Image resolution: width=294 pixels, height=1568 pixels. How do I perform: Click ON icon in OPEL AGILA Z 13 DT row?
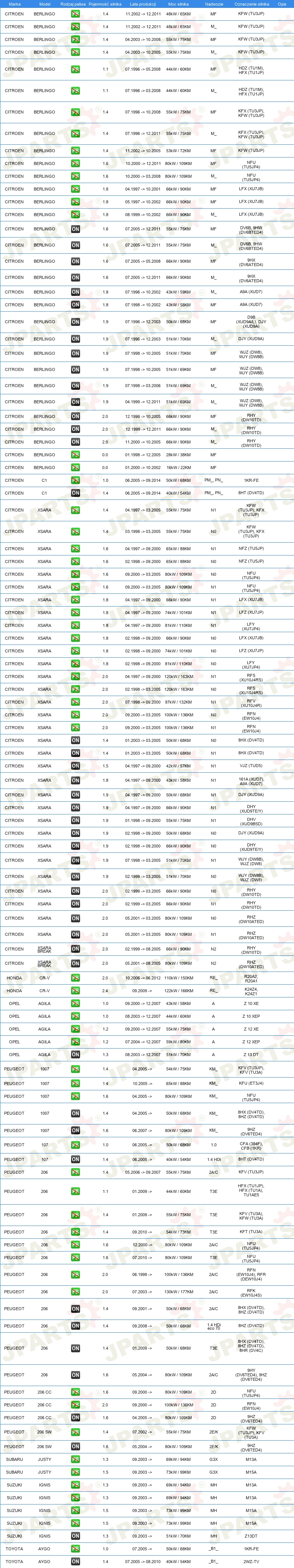click(76, 1054)
